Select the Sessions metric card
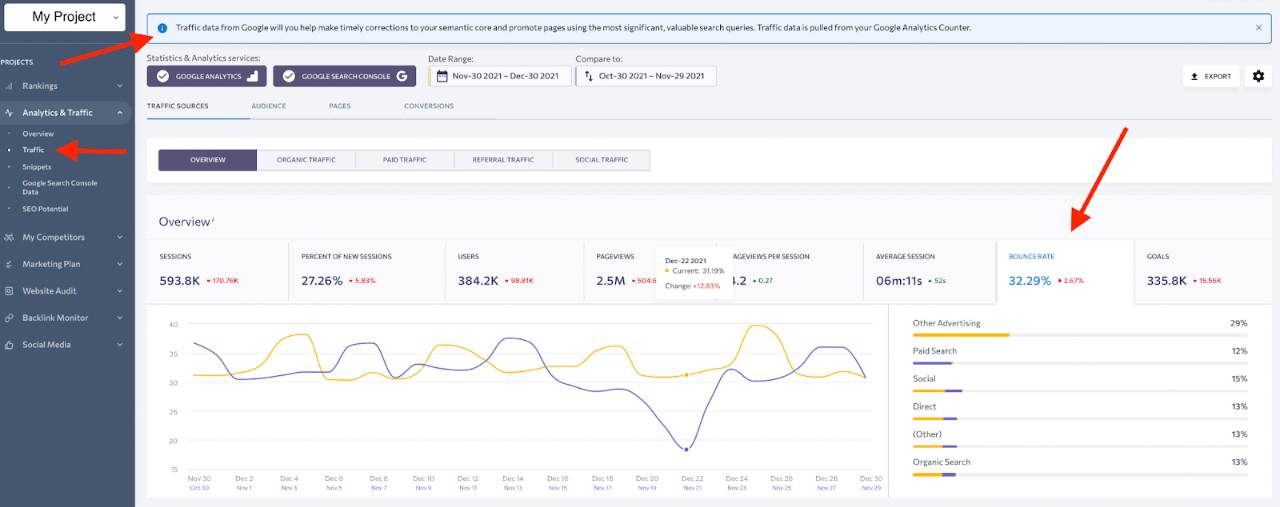Viewport: 1280px width, 507px height. coord(218,270)
